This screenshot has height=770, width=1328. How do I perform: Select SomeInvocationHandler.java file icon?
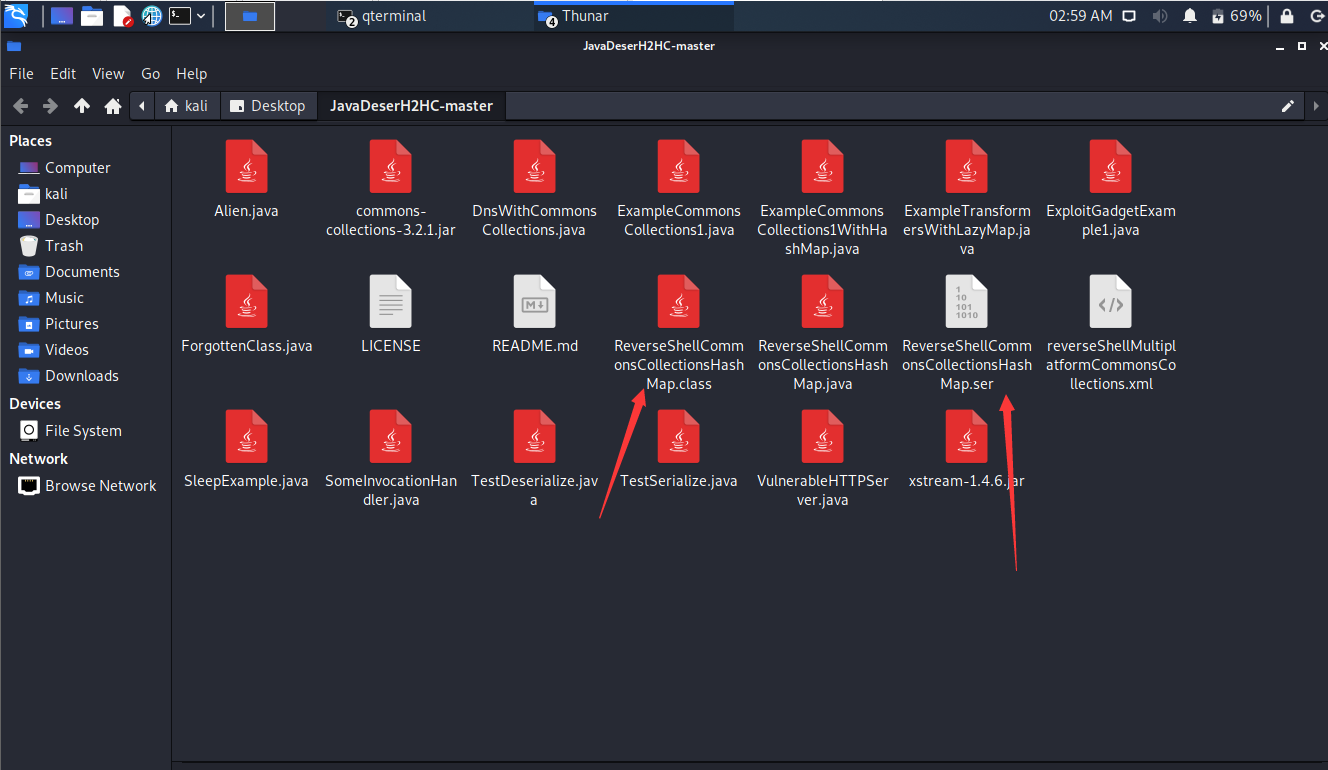(x=390, y=436)
